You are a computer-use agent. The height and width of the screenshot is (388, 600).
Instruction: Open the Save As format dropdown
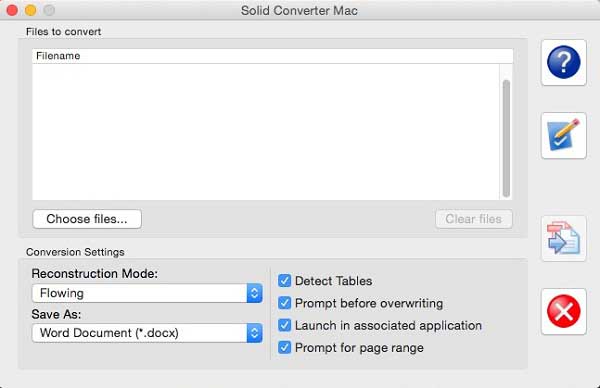tap(147, 333)
